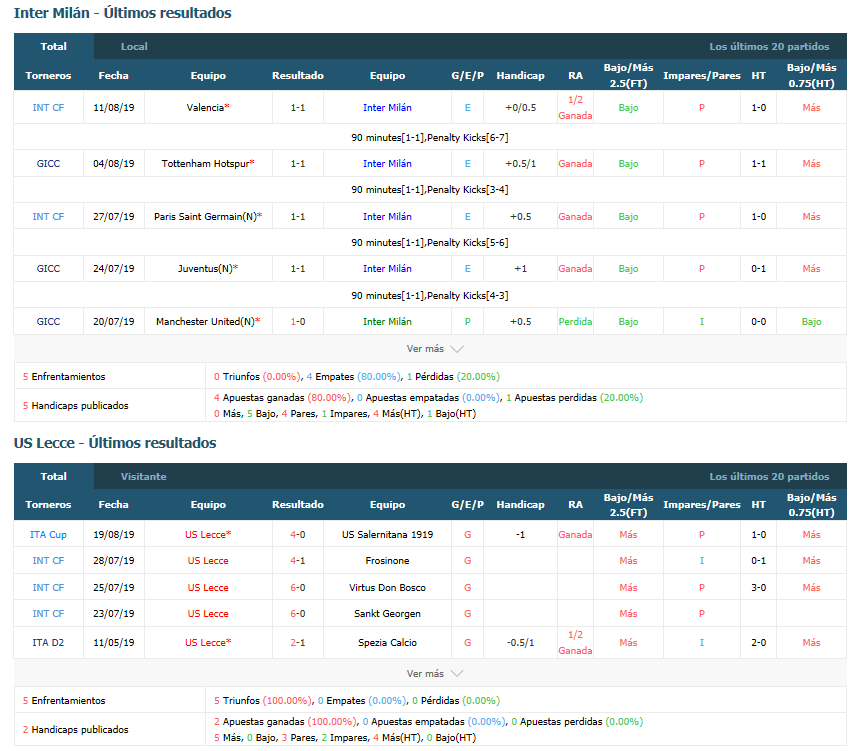This screenshot has height=751, width=856.
Task: Click 'Penalty Kicks[5-6]' note row
Action: coord(430,242)
